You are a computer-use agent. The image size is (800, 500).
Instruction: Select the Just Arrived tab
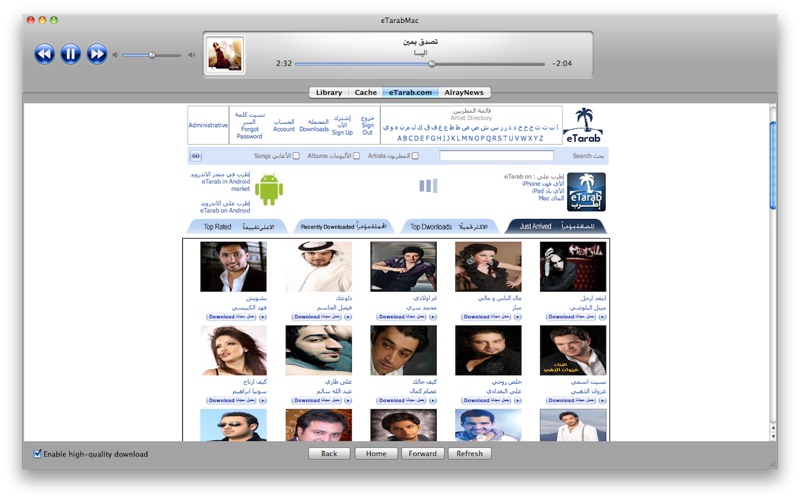tap(556, 227)
